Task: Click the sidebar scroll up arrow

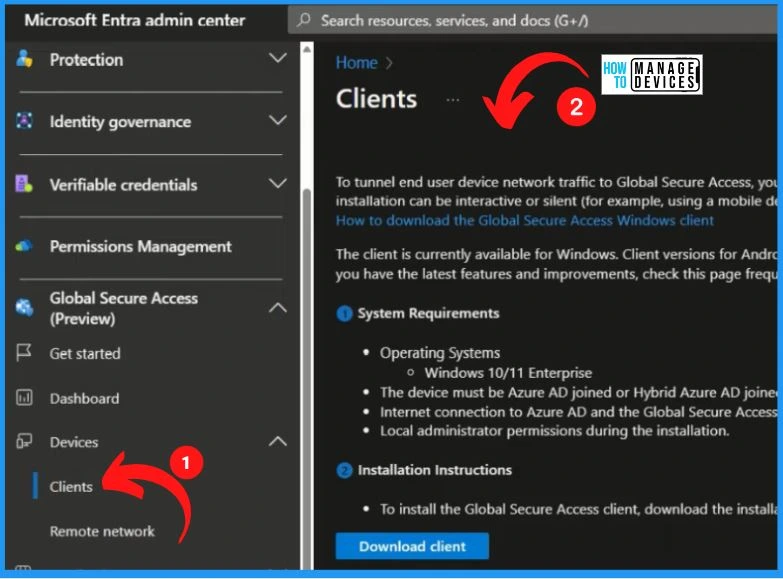Action: (307, 49)
